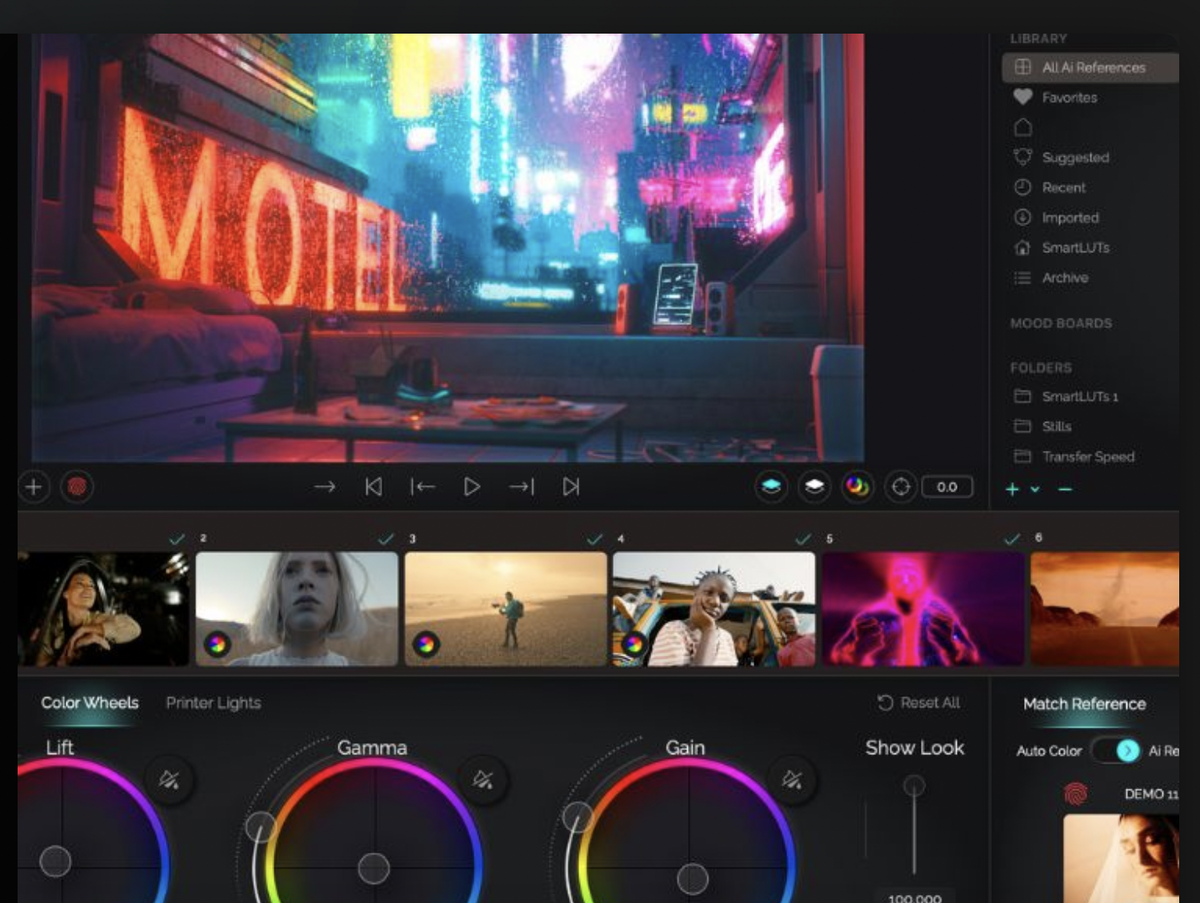Click the plus add button below the preview
Viewport: 1200px width, 903px height.
pyautogui.click(x=34, y=487)
